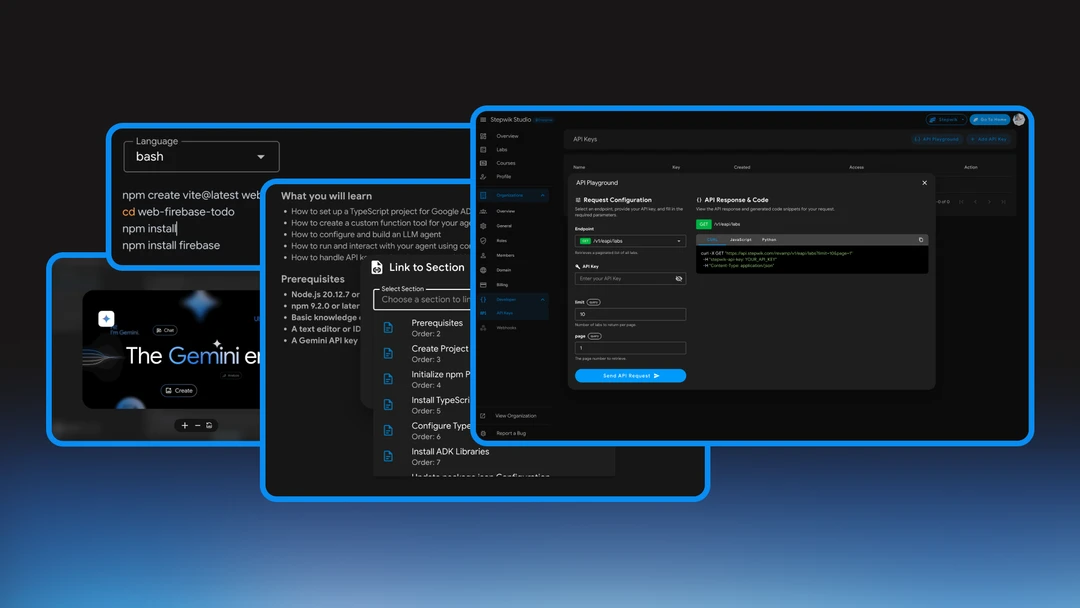Click the limit query input field
1080x608 pixels.
point(630,314)
